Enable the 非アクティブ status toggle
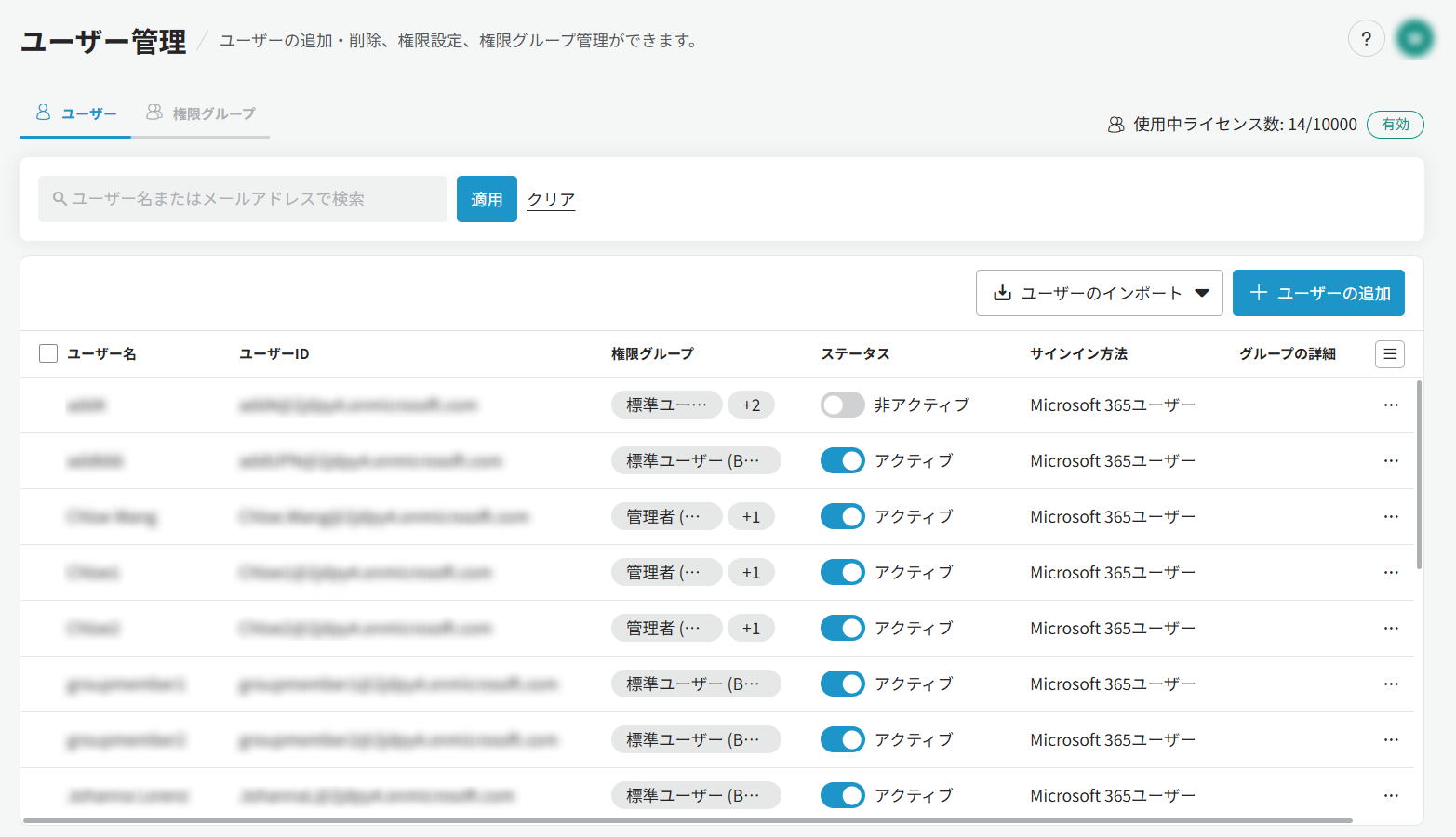Screen dimensions: 1456x837 point(843,405)
